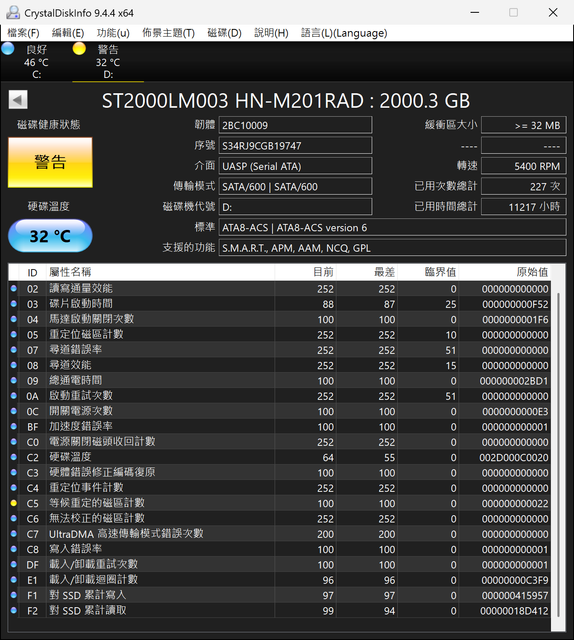This screenshot has height=640, width=574.
Task: Click raw value 000000000022 on row C5
Action: coord(515,504)
